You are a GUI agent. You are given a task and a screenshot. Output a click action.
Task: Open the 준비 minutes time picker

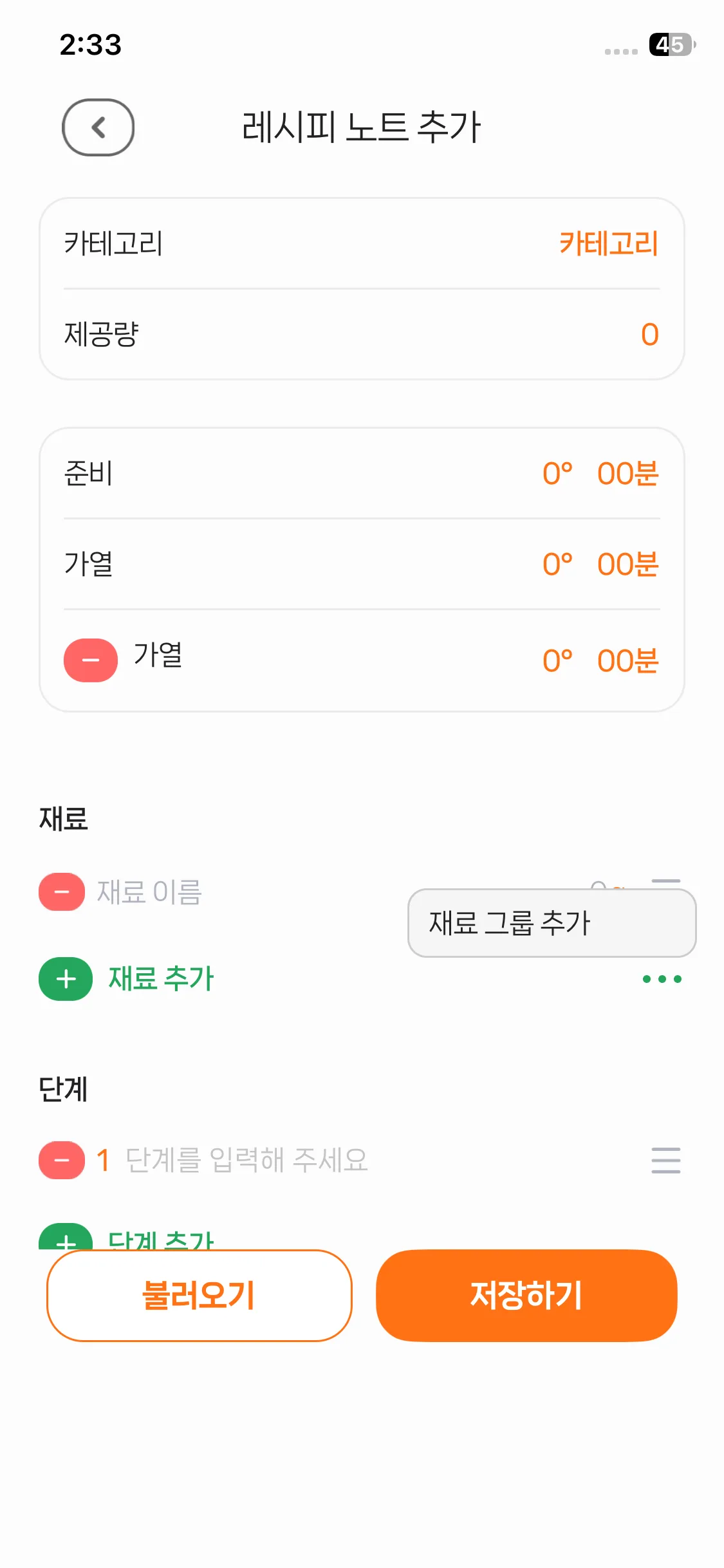627,474
